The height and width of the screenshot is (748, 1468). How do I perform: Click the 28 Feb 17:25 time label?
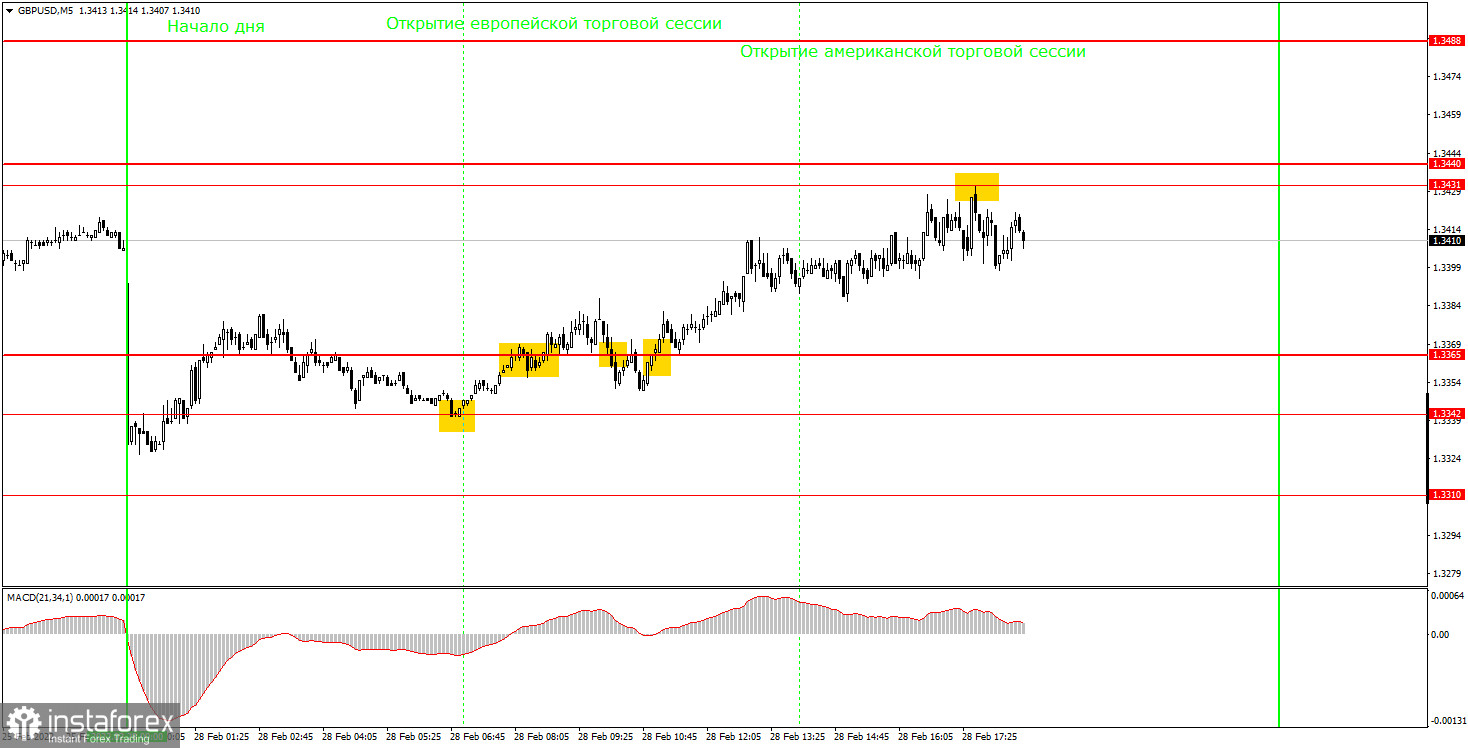990,738
